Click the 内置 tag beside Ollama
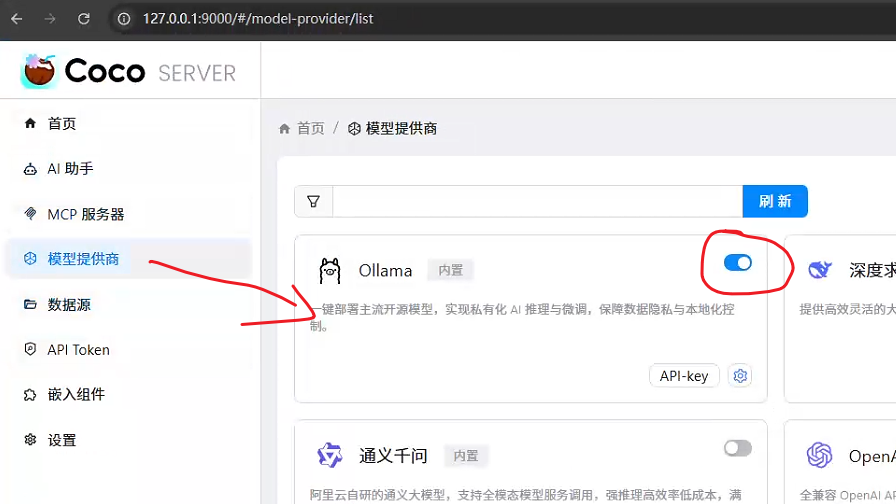Screen dimensions: 896x504 coord(450,270)
